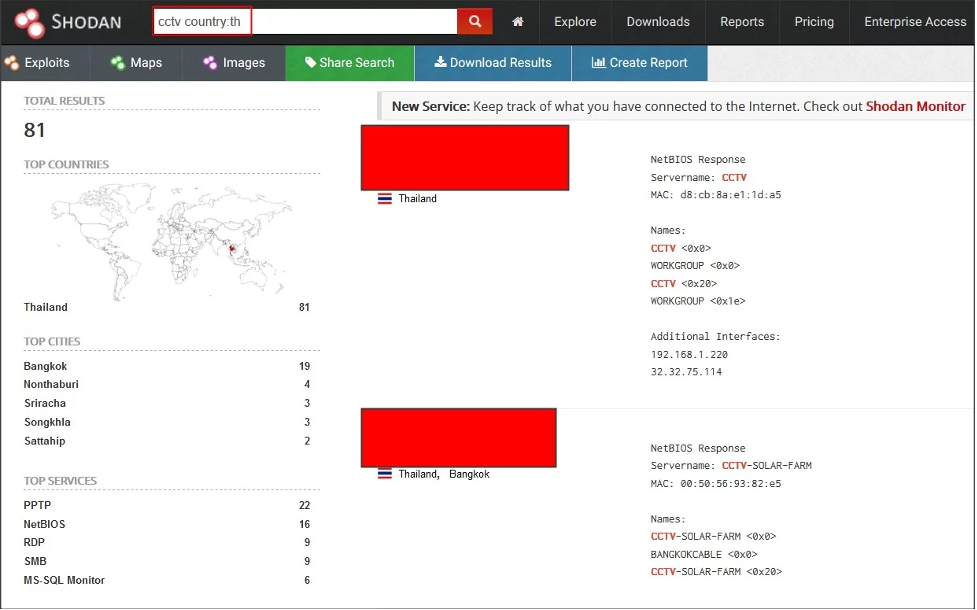Filter by NetBIOS service
This screenshot has width=977, height=610.
[x=44, y=524]
